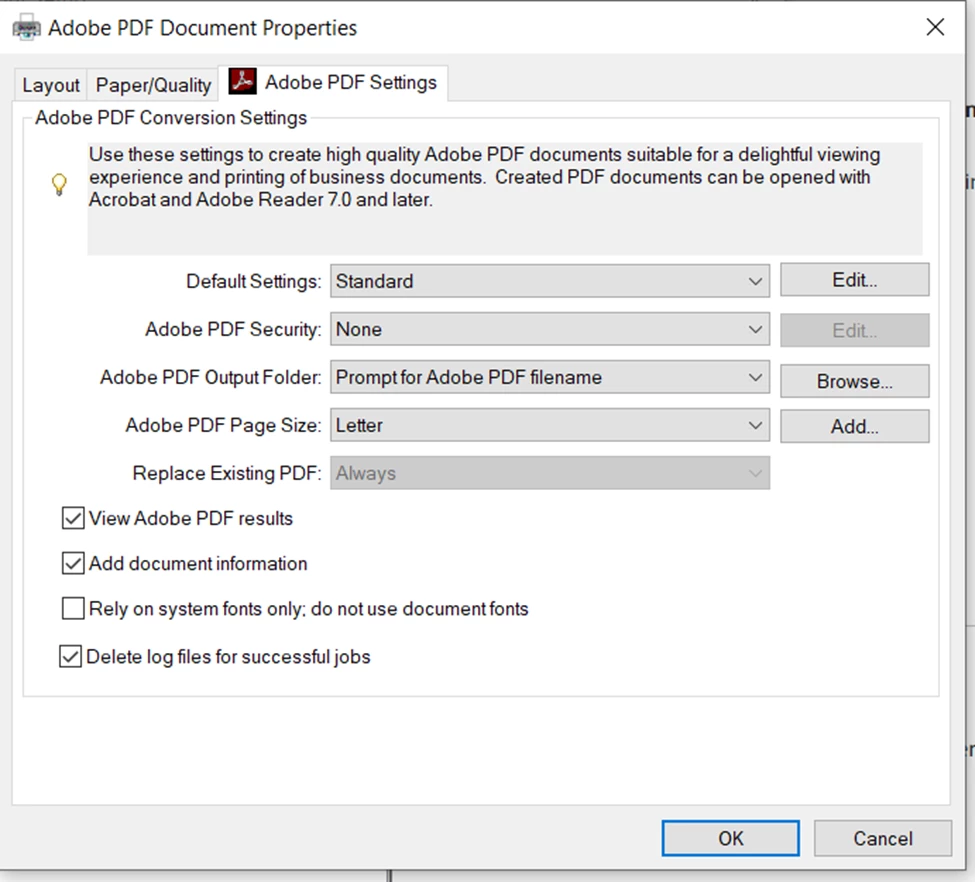
Task: Click the 'Adobe PDF Conversion Settings' group title
Action: (x=171, y=118)
